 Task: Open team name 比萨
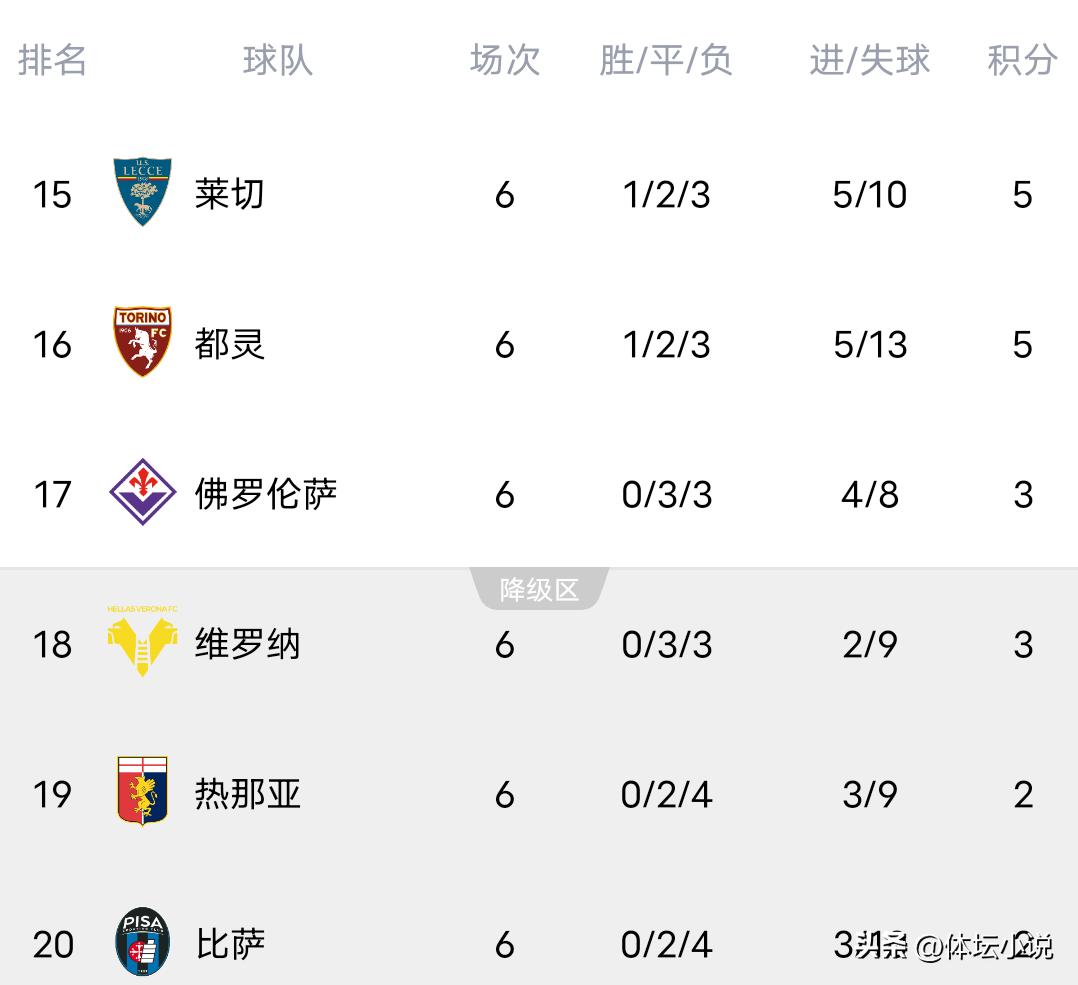pyautogui.click(x=230, y=944)
